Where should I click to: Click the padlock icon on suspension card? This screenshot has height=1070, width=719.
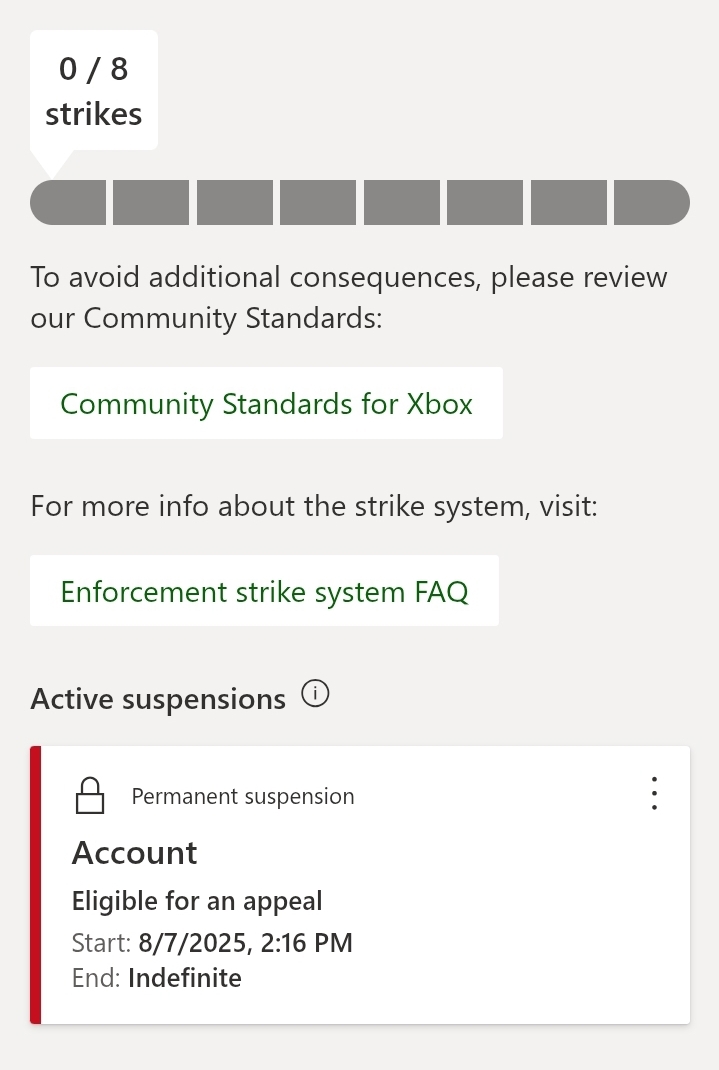click(x=90, y=795)
